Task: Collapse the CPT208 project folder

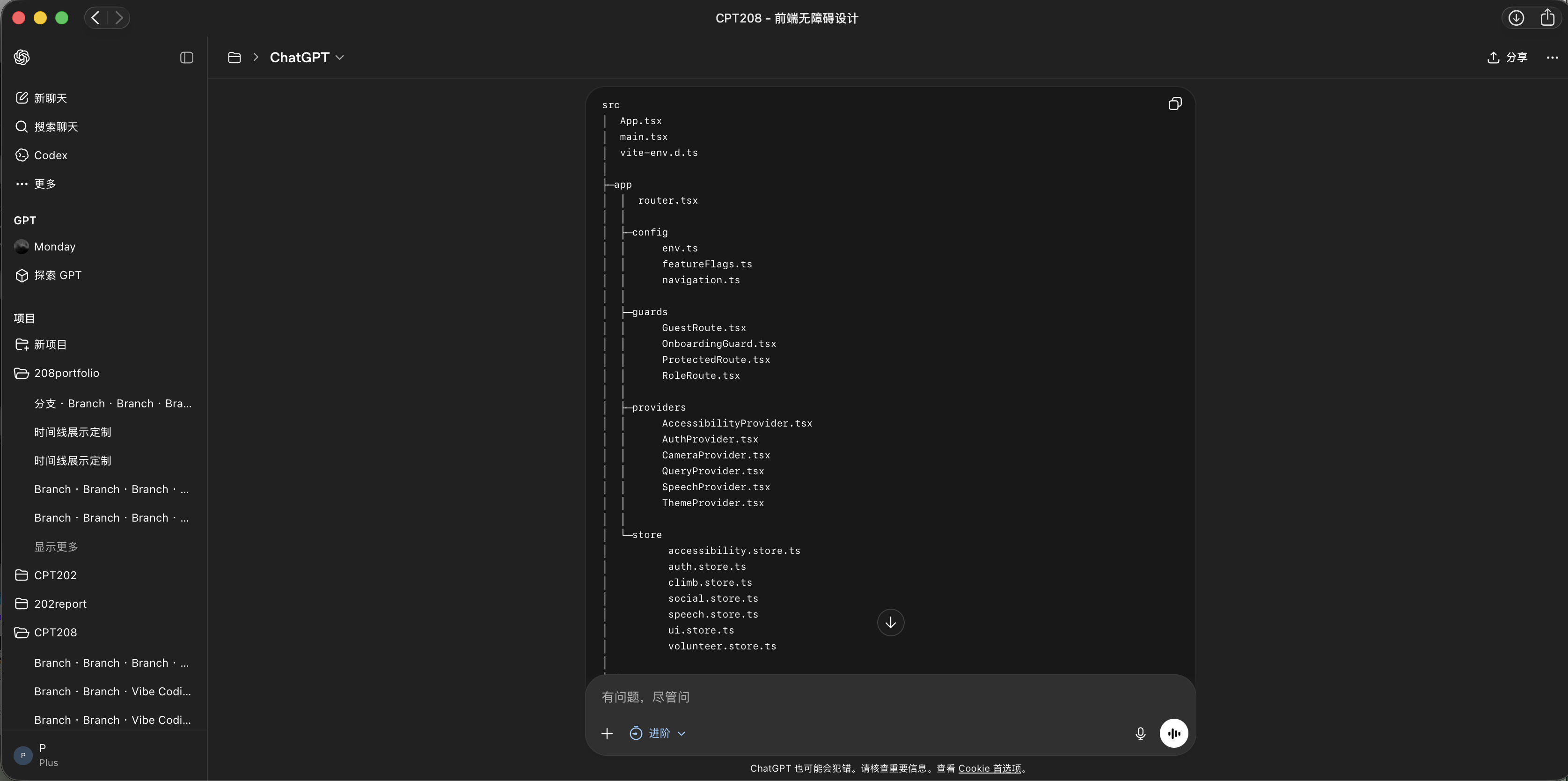Action: tap(103, 633)
